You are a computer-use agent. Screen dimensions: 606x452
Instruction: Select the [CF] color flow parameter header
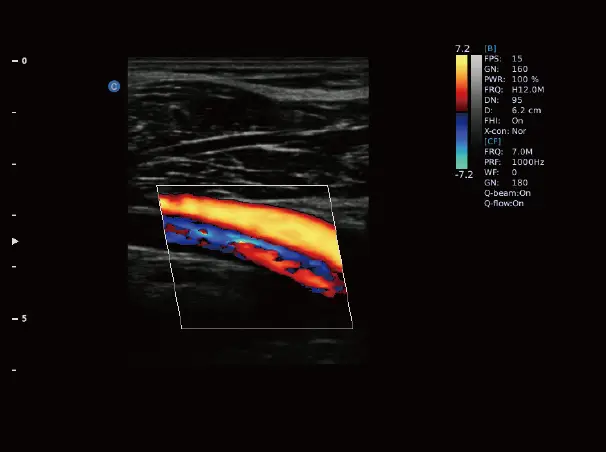click(491, 141)
